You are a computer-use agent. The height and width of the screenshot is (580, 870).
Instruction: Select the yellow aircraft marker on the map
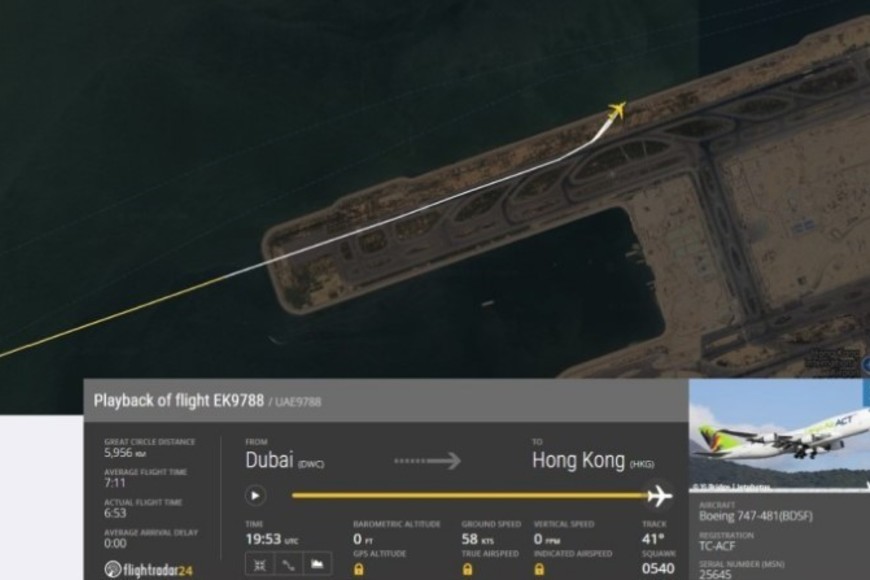tap(616, 110)
